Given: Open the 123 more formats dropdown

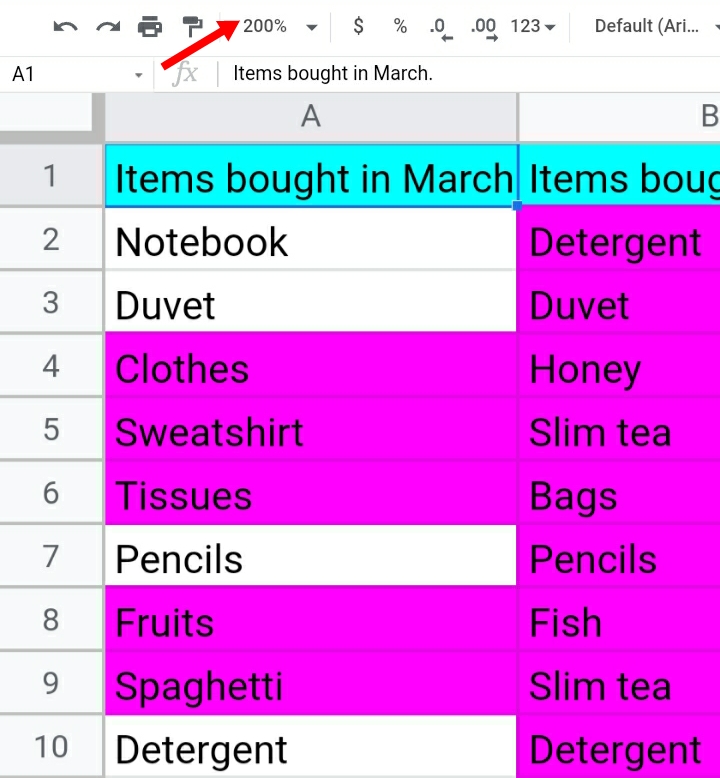Looking at the screenshot, I should click(x=533, y=26).
